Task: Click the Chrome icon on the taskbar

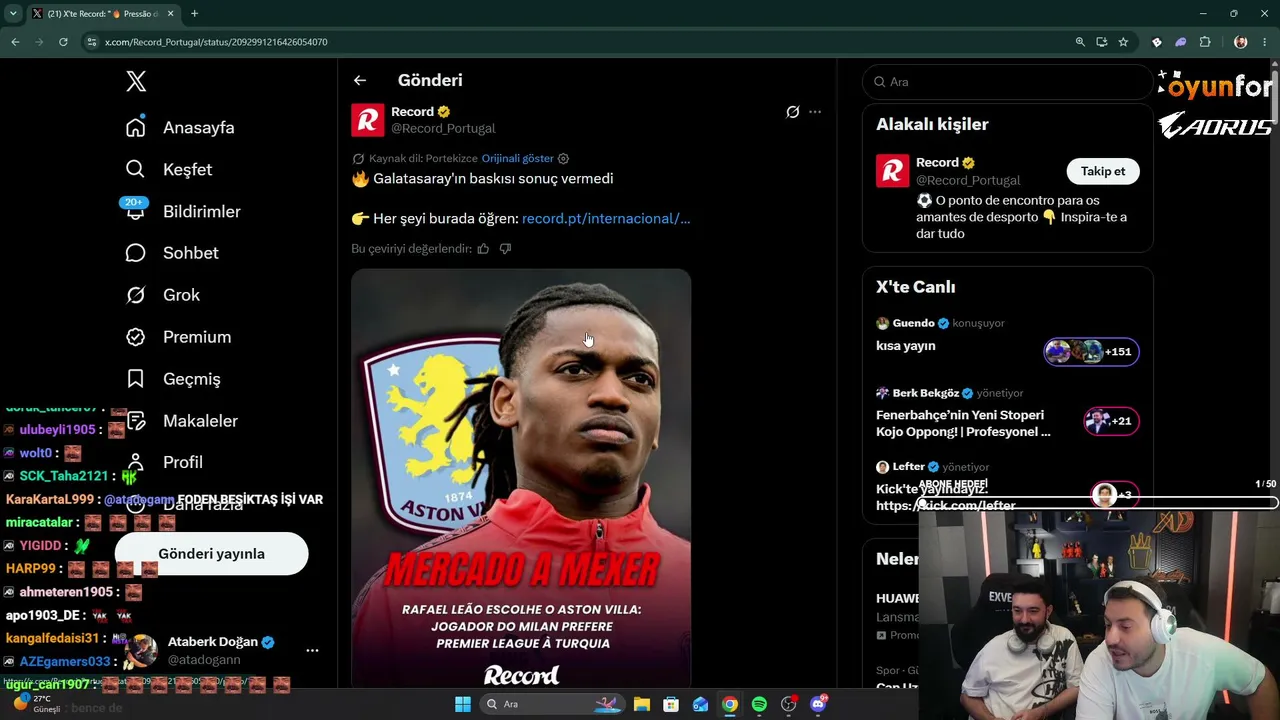Action: [x=730, y=704]
